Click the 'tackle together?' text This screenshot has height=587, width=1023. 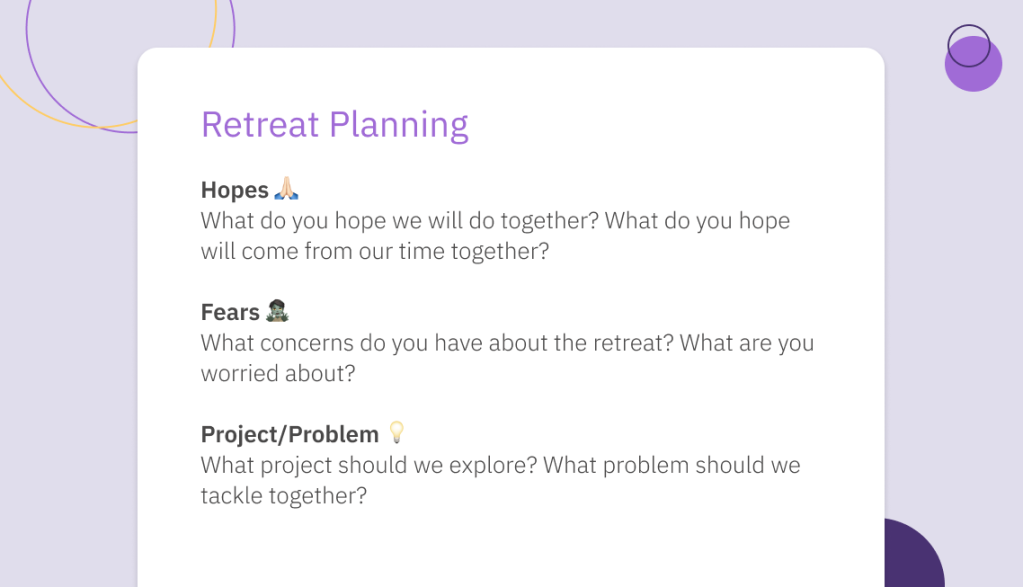tap(284, 496)
